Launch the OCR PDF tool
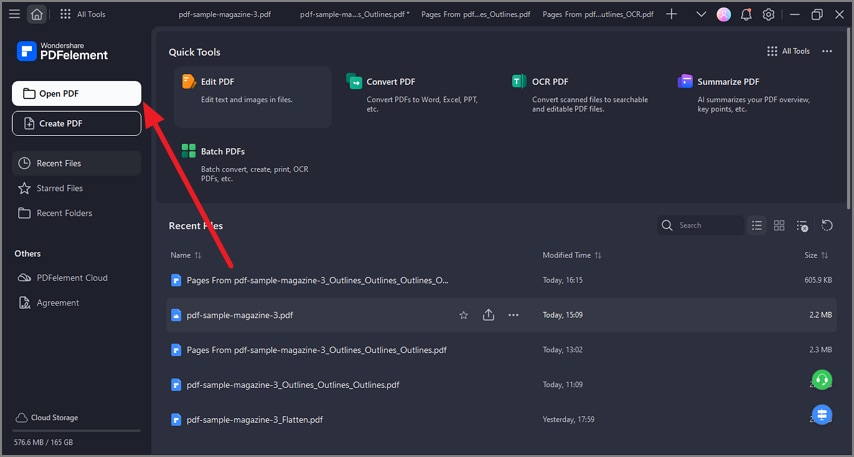The height and width of the screenshot is (457, 854). [550, 82]
